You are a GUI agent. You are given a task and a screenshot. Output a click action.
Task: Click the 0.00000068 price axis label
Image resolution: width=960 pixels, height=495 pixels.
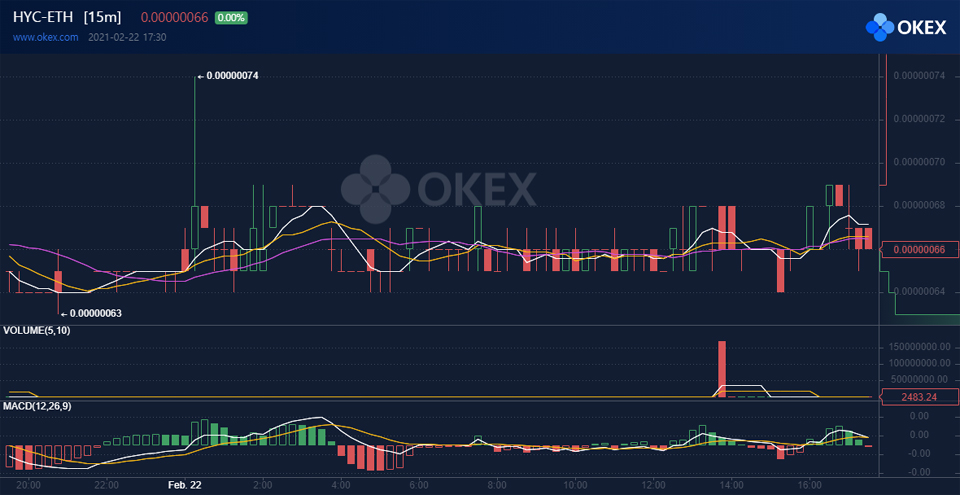point(920,206)
